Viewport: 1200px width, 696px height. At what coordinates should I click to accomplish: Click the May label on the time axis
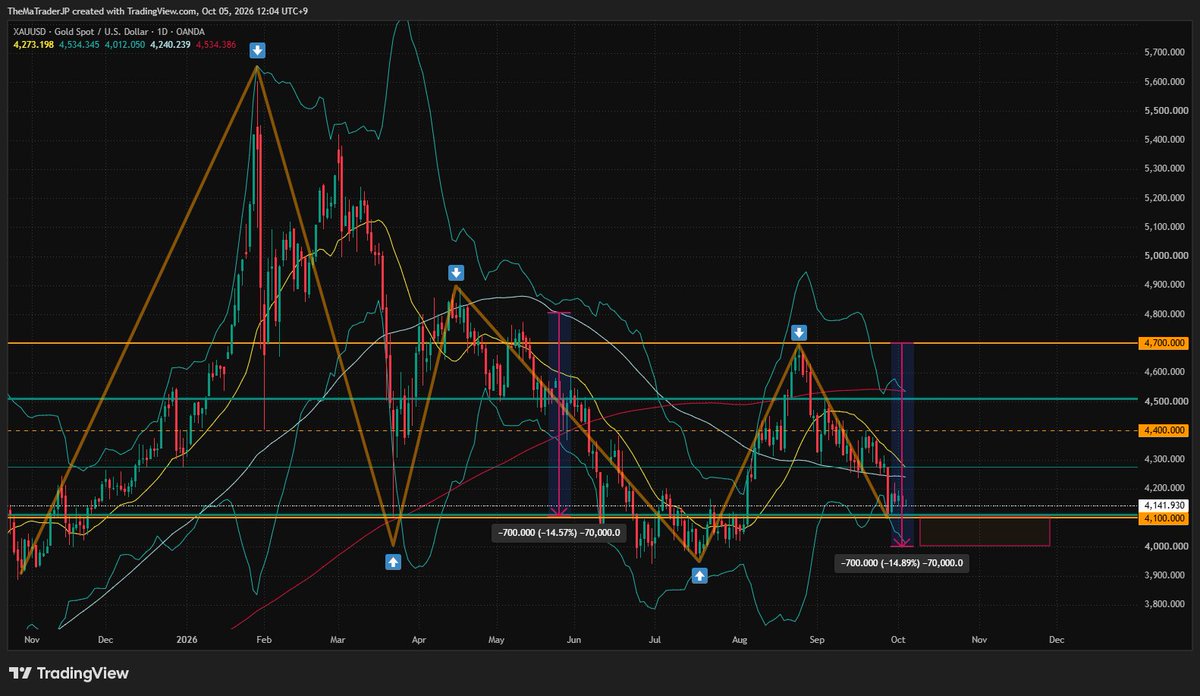pyautogui.click(x=497, y=638)
